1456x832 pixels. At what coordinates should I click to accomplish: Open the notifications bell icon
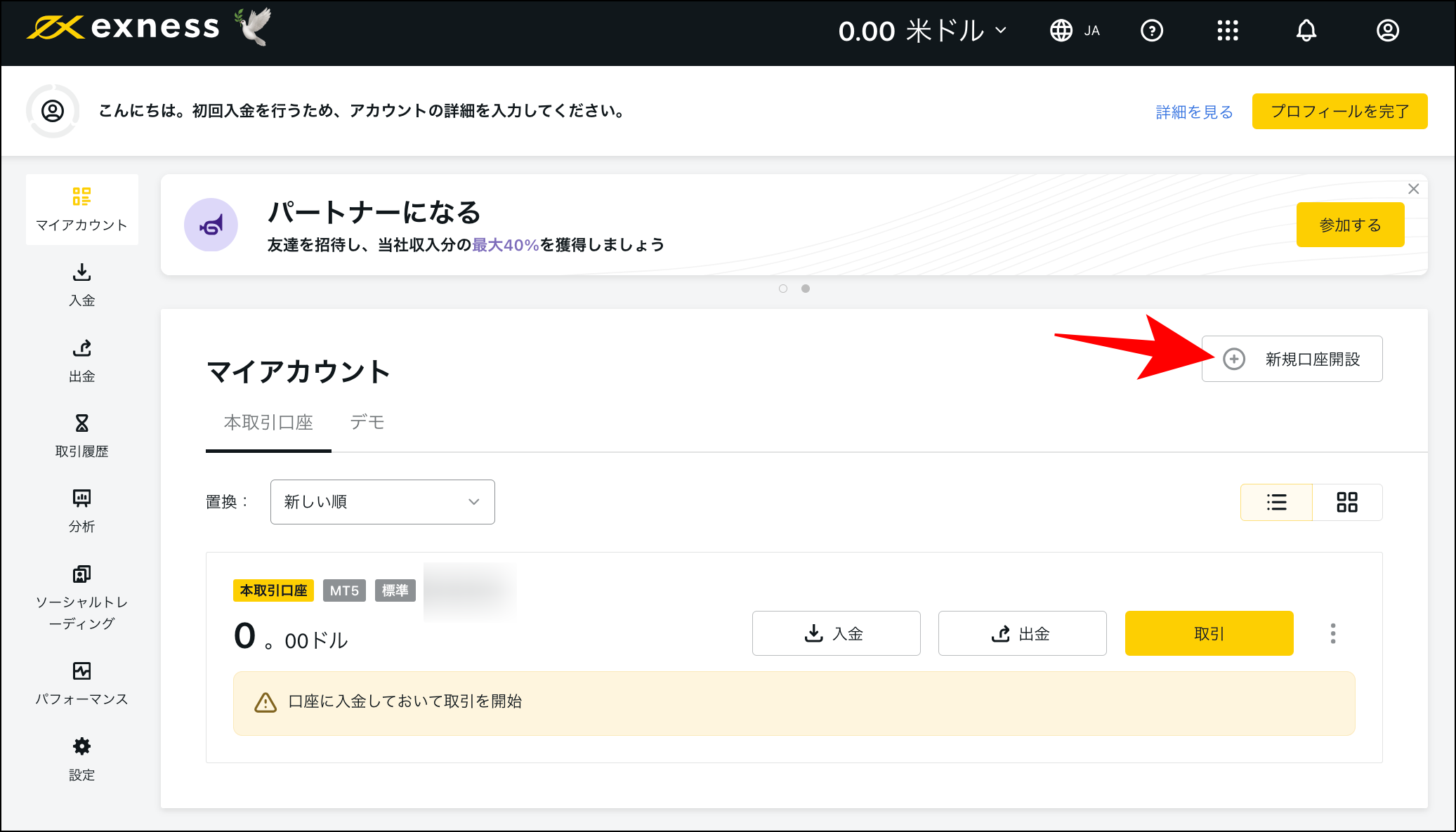[1307, 30]
